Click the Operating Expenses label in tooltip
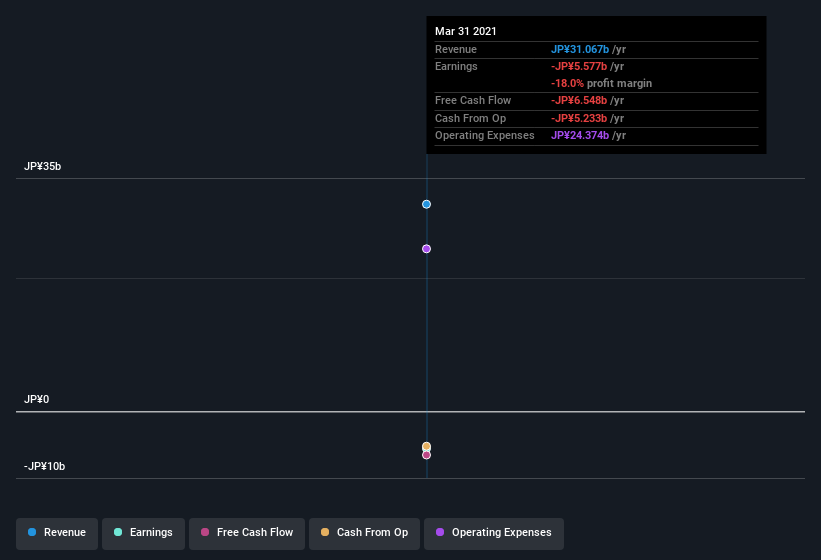 click(x=484, y=136)
